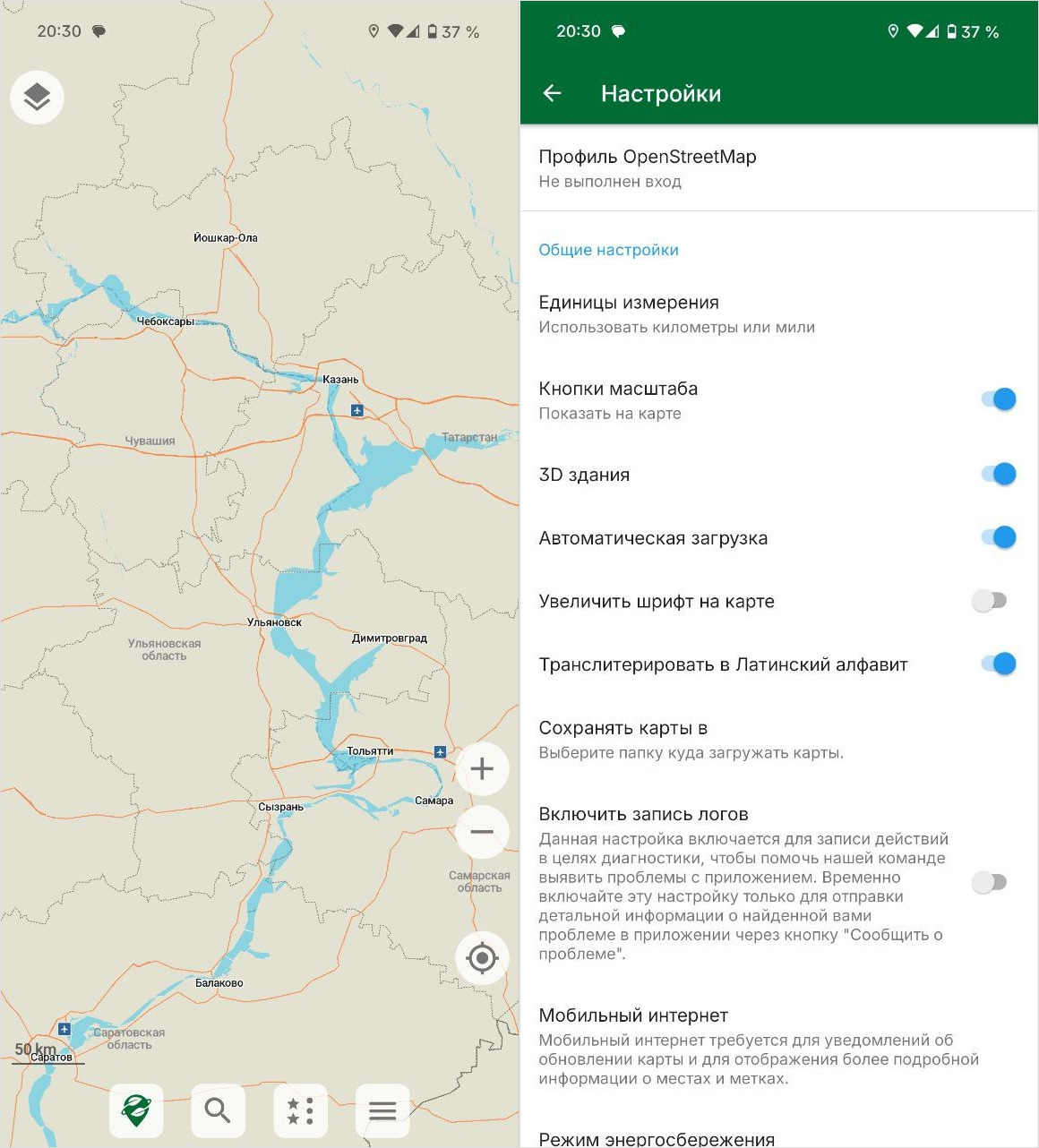Open map search magnifier

(x=218, y=1110)
